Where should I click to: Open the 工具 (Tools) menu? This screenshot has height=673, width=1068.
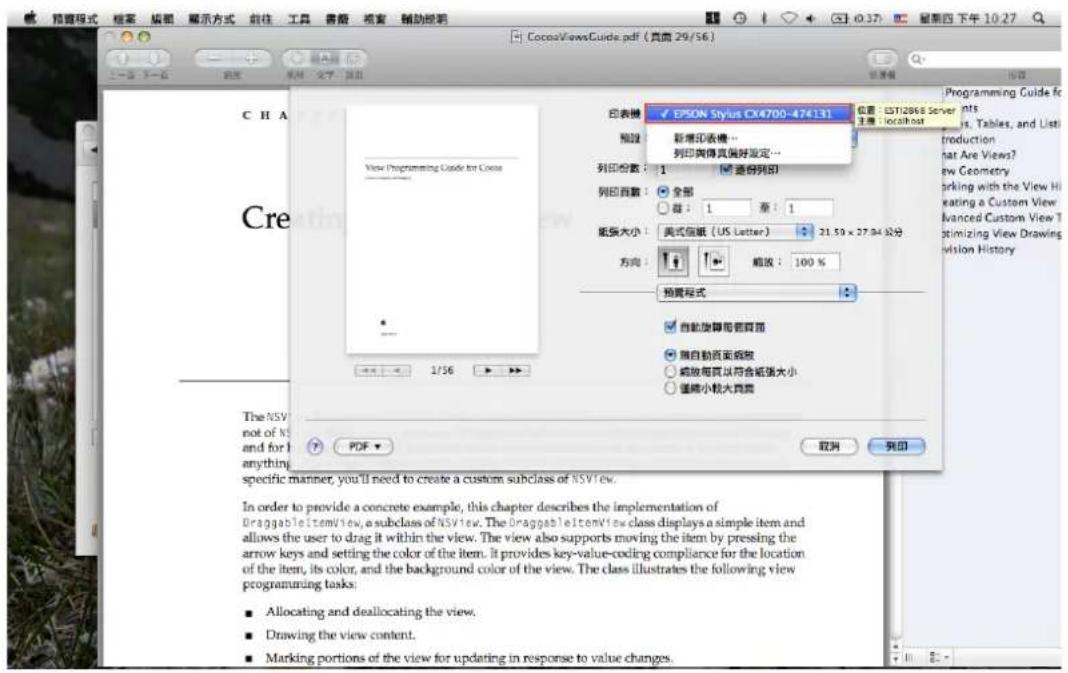pyautogui.click(x=299, y=19)
